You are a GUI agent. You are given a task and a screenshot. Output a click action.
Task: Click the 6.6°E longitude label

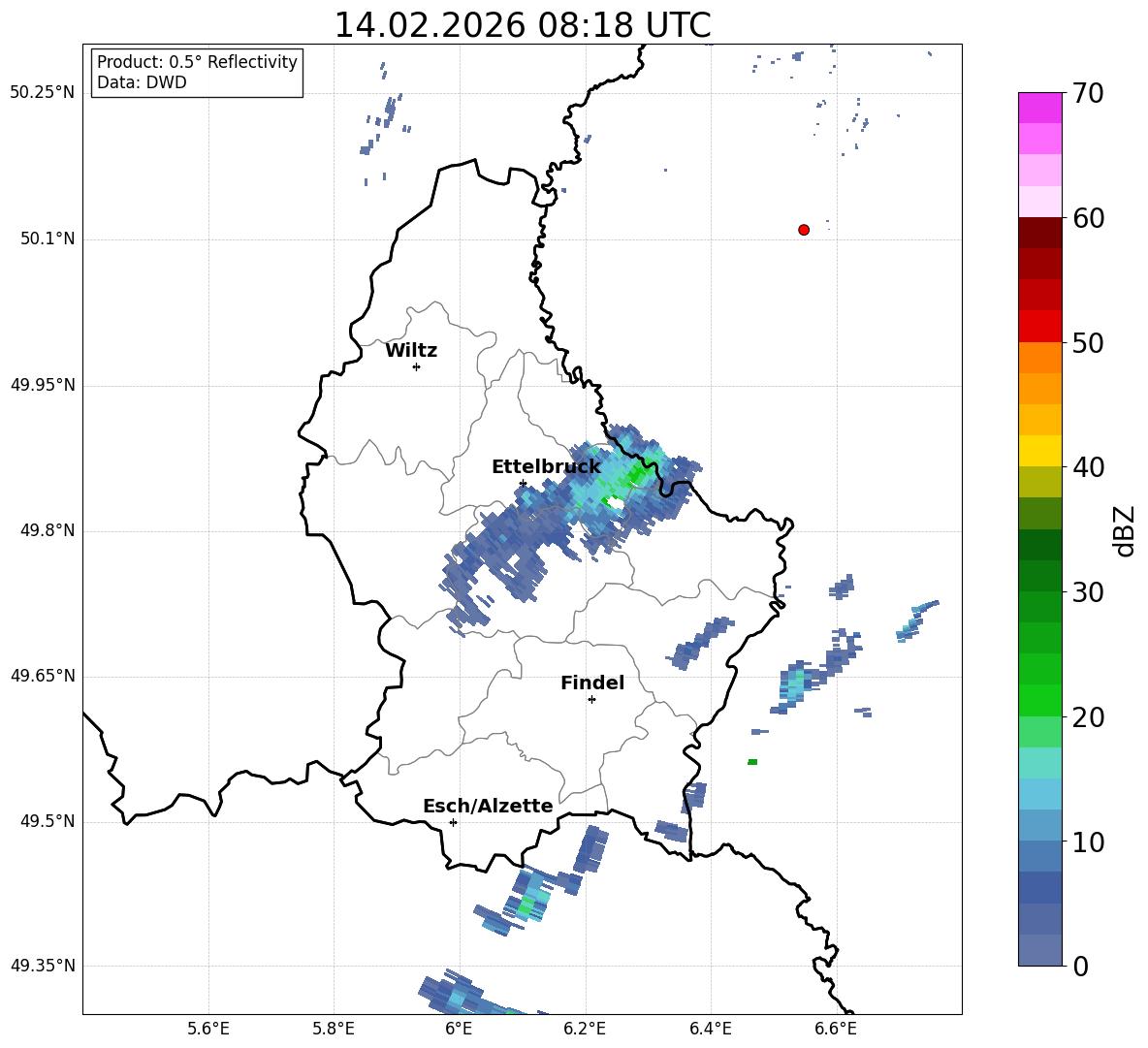click(836, 1029)
